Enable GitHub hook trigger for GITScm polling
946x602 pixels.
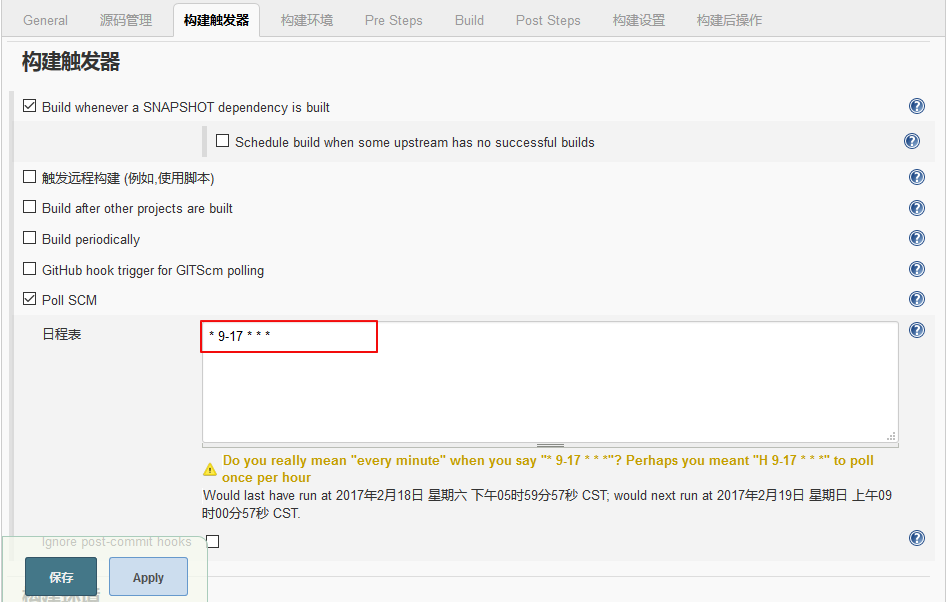[29, 268]
